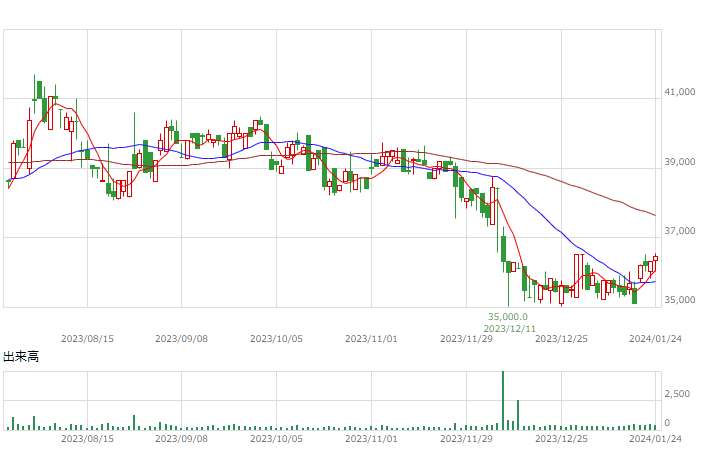Click the 39,000 price axis label
The width and height of the screenshot is (702, 452).
click(680, 162)
